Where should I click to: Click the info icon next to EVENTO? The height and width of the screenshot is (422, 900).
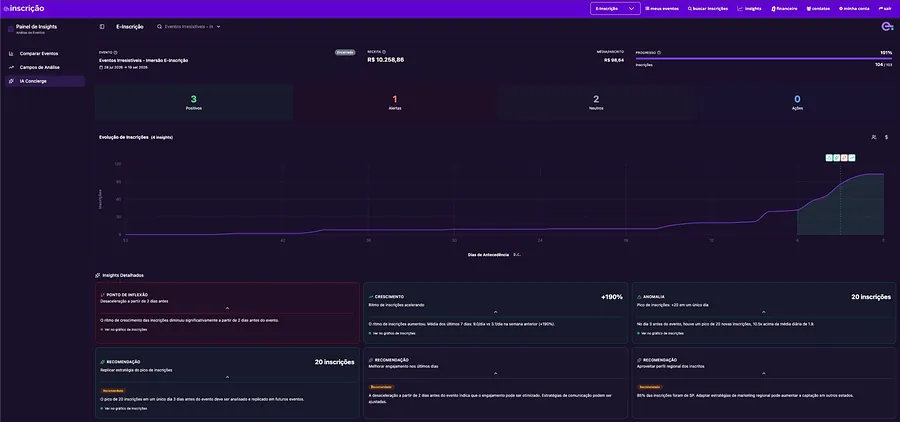(x=116, y=52)
